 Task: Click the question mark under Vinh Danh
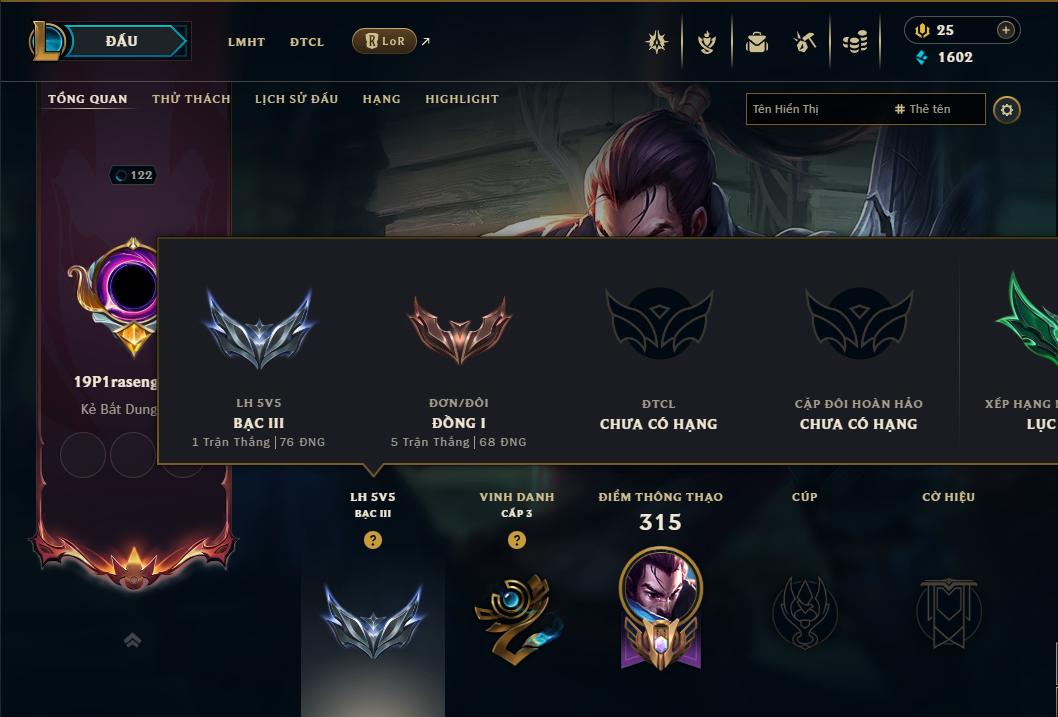517,540
